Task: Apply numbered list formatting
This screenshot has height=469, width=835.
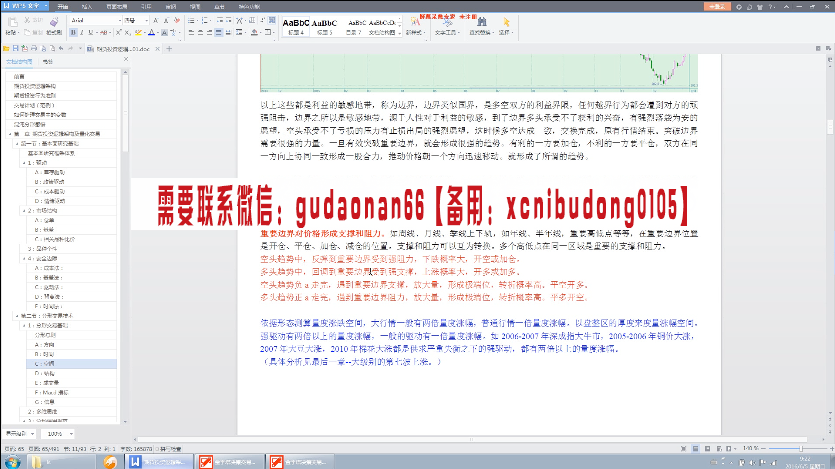Action: [x=206, y=20]
